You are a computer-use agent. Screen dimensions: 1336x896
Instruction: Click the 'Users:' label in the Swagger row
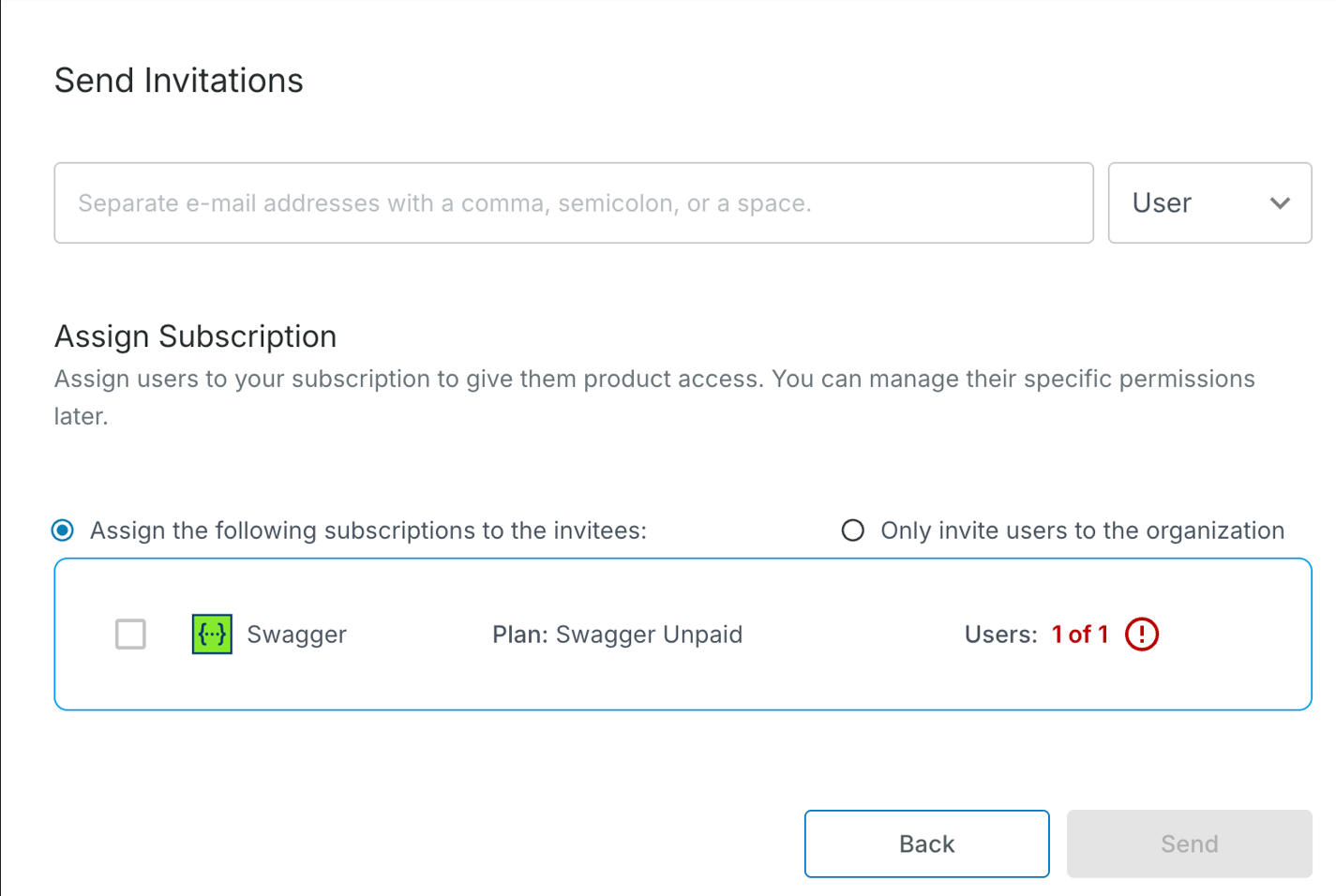tap(1000, 635)
